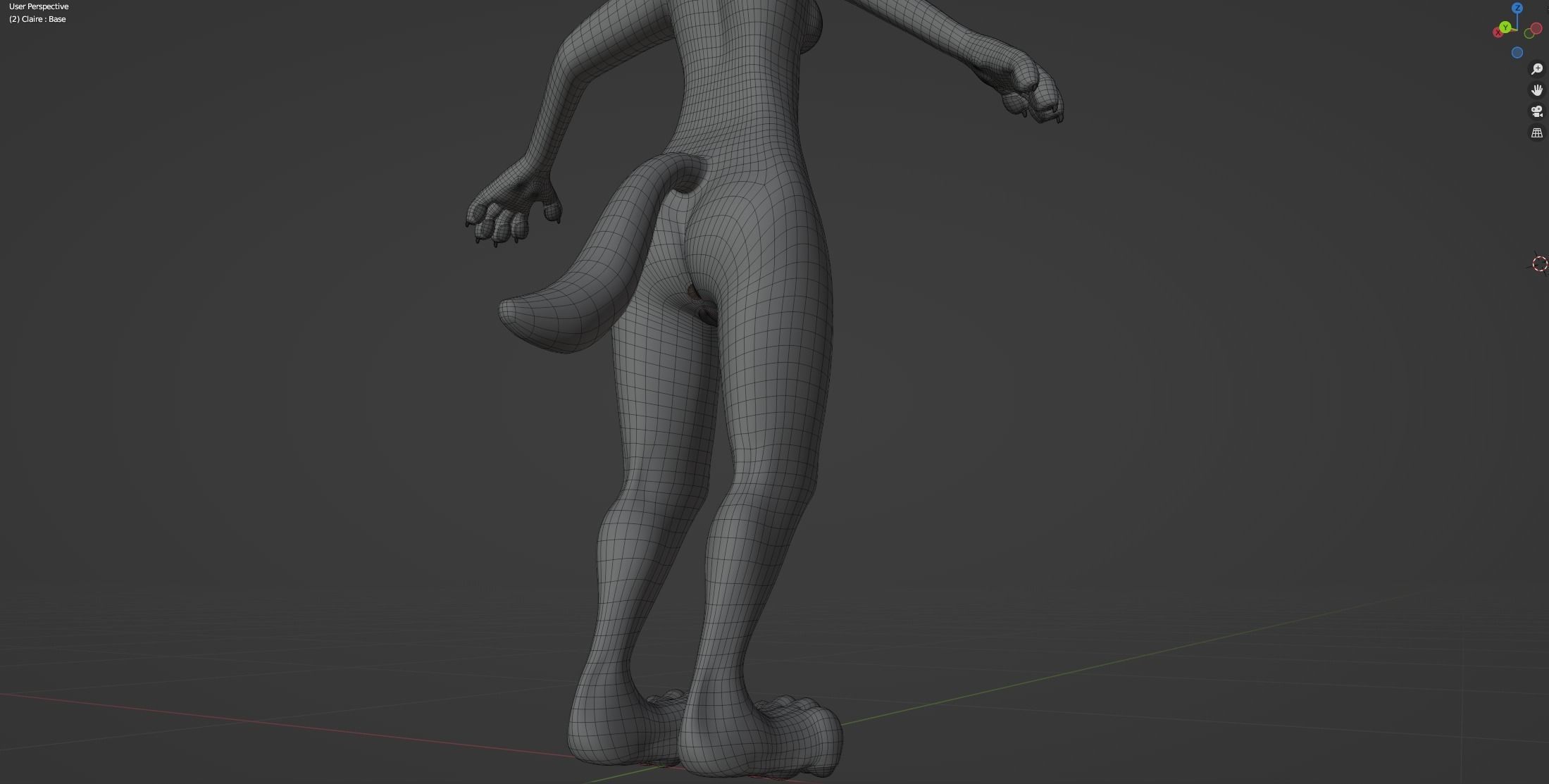Screen dimensions: 1549x784
Task: Click the 3D cursor at the viewport's right edge
Action: coord(1540,263)
